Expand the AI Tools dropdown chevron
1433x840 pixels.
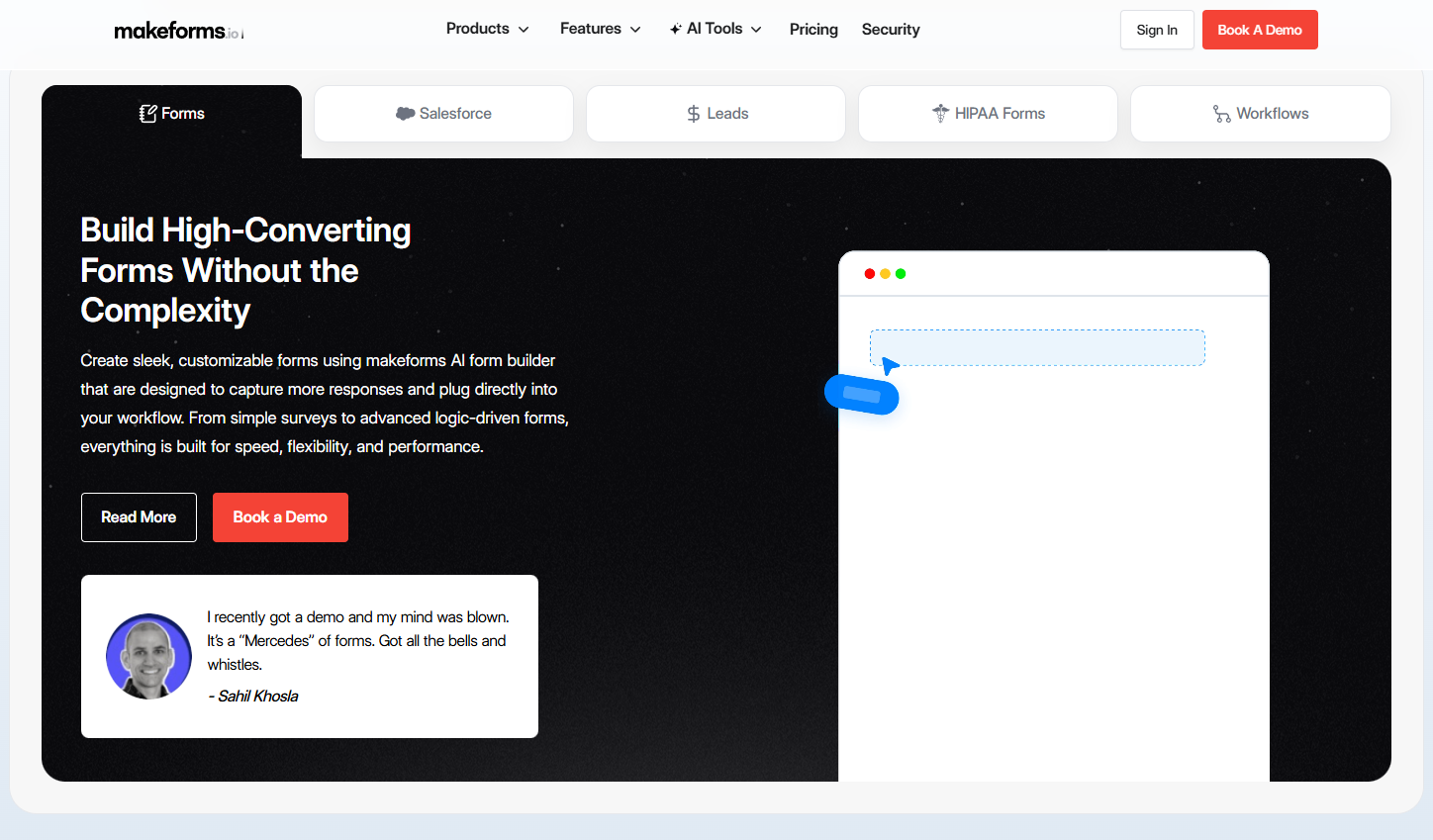pos(756,30)
